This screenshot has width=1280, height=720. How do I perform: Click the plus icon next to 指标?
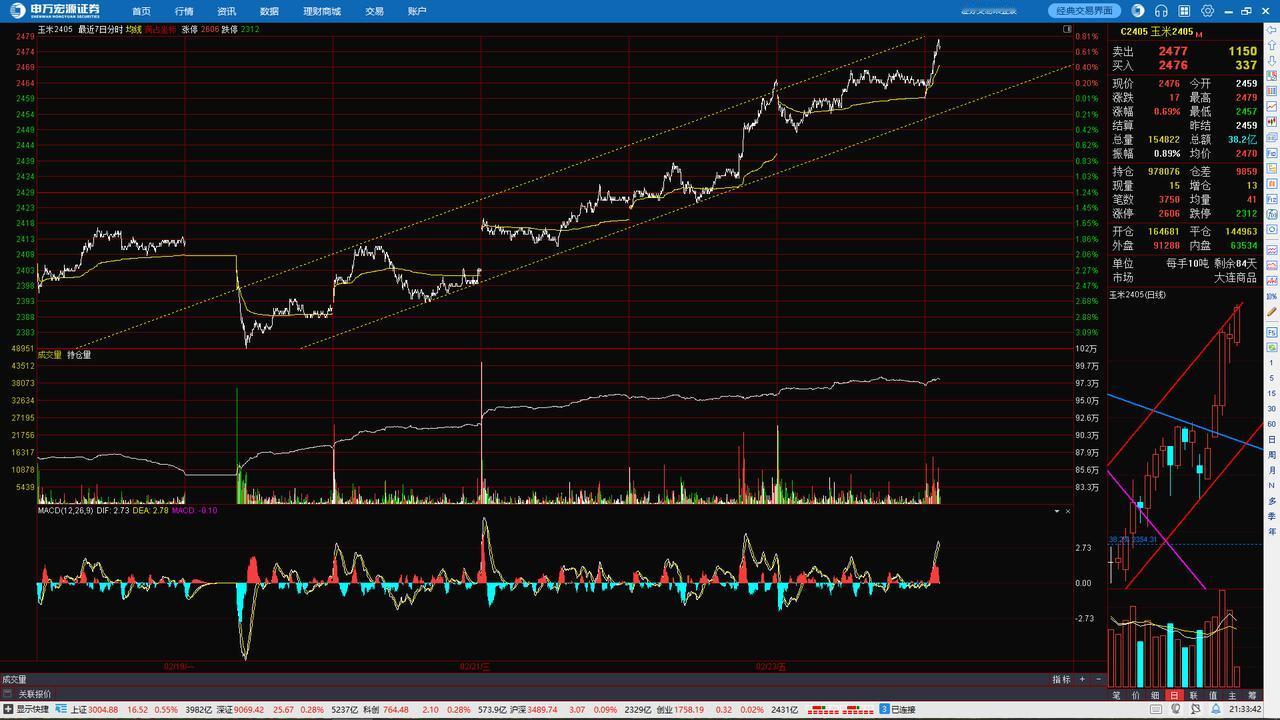(1081, 679)
